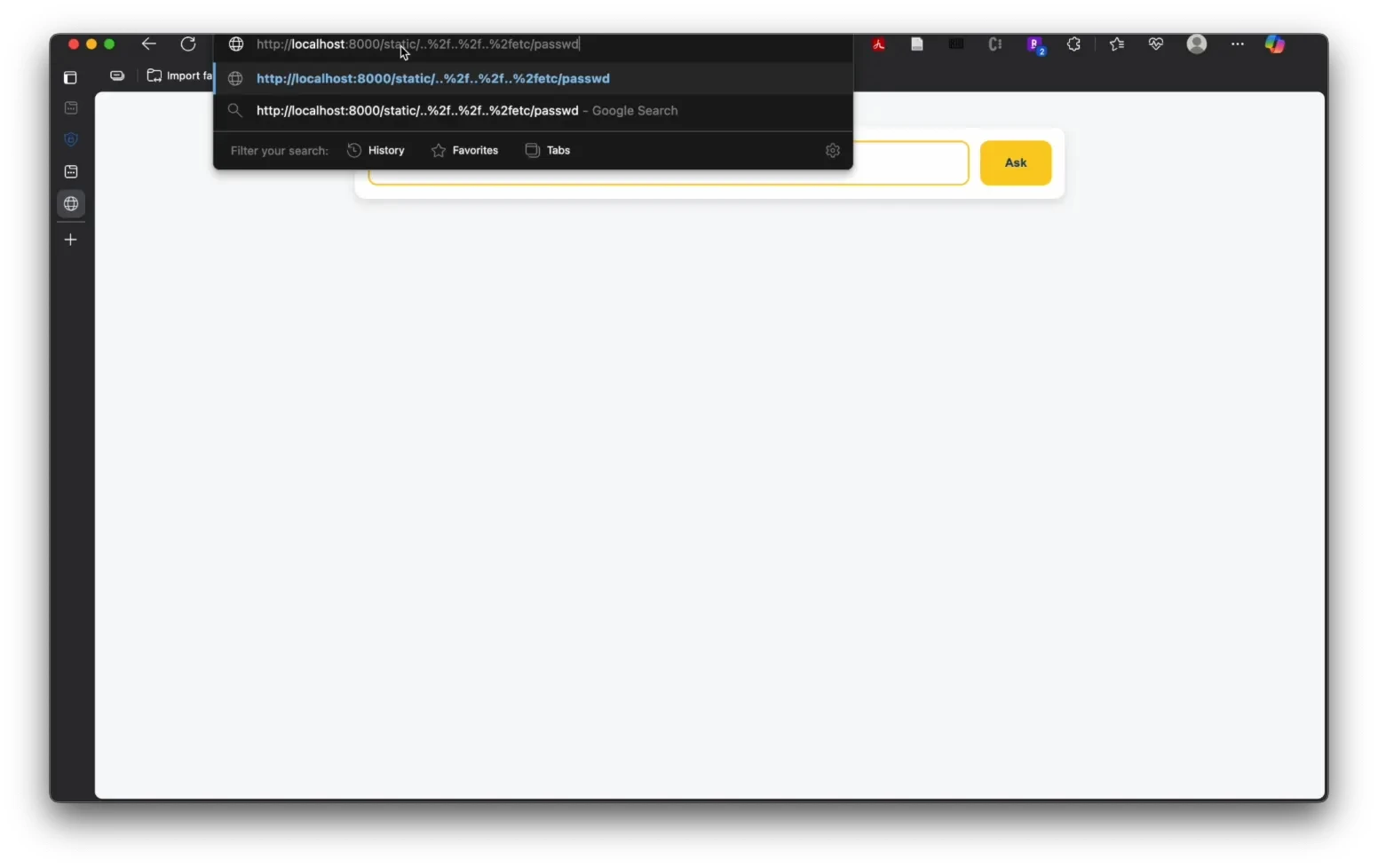This screenshot has height=868, width=1378.
Task: Select the blue localhost URL suggestion
Action: tap(533, 78)
